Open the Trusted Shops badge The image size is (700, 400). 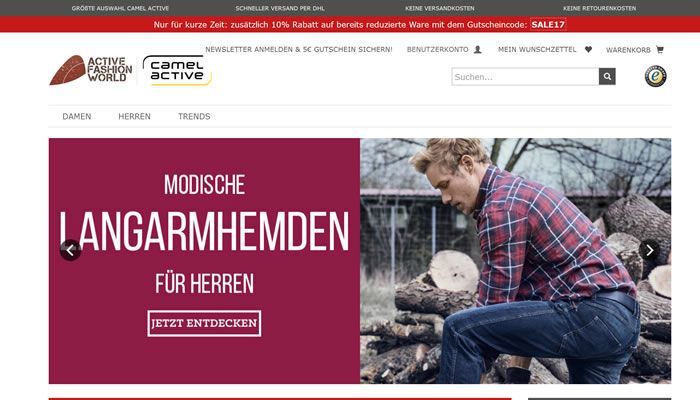[655, 76]
